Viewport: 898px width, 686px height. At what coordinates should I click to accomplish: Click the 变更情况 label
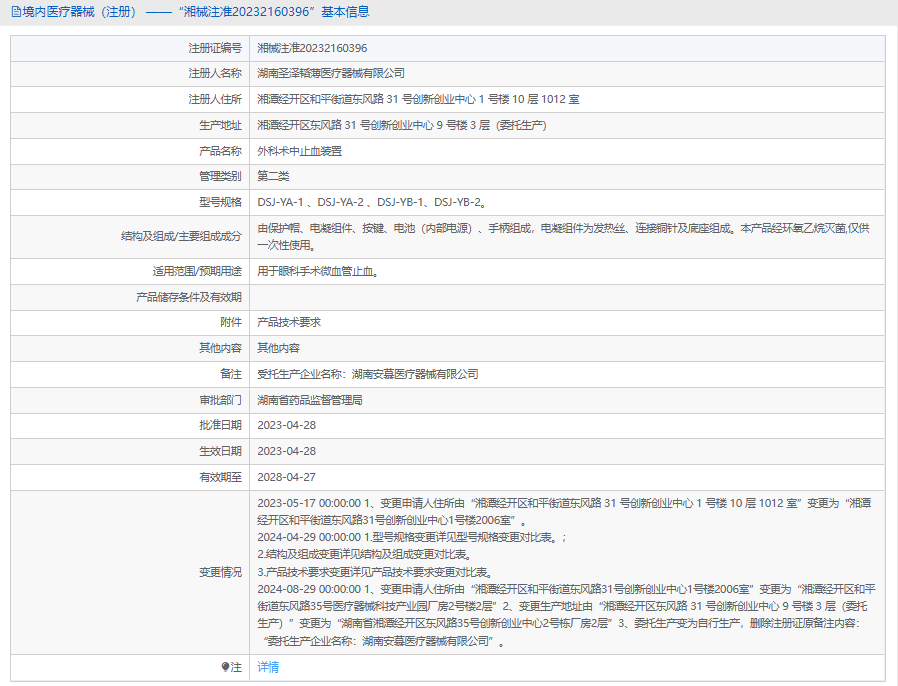(220, 572)
